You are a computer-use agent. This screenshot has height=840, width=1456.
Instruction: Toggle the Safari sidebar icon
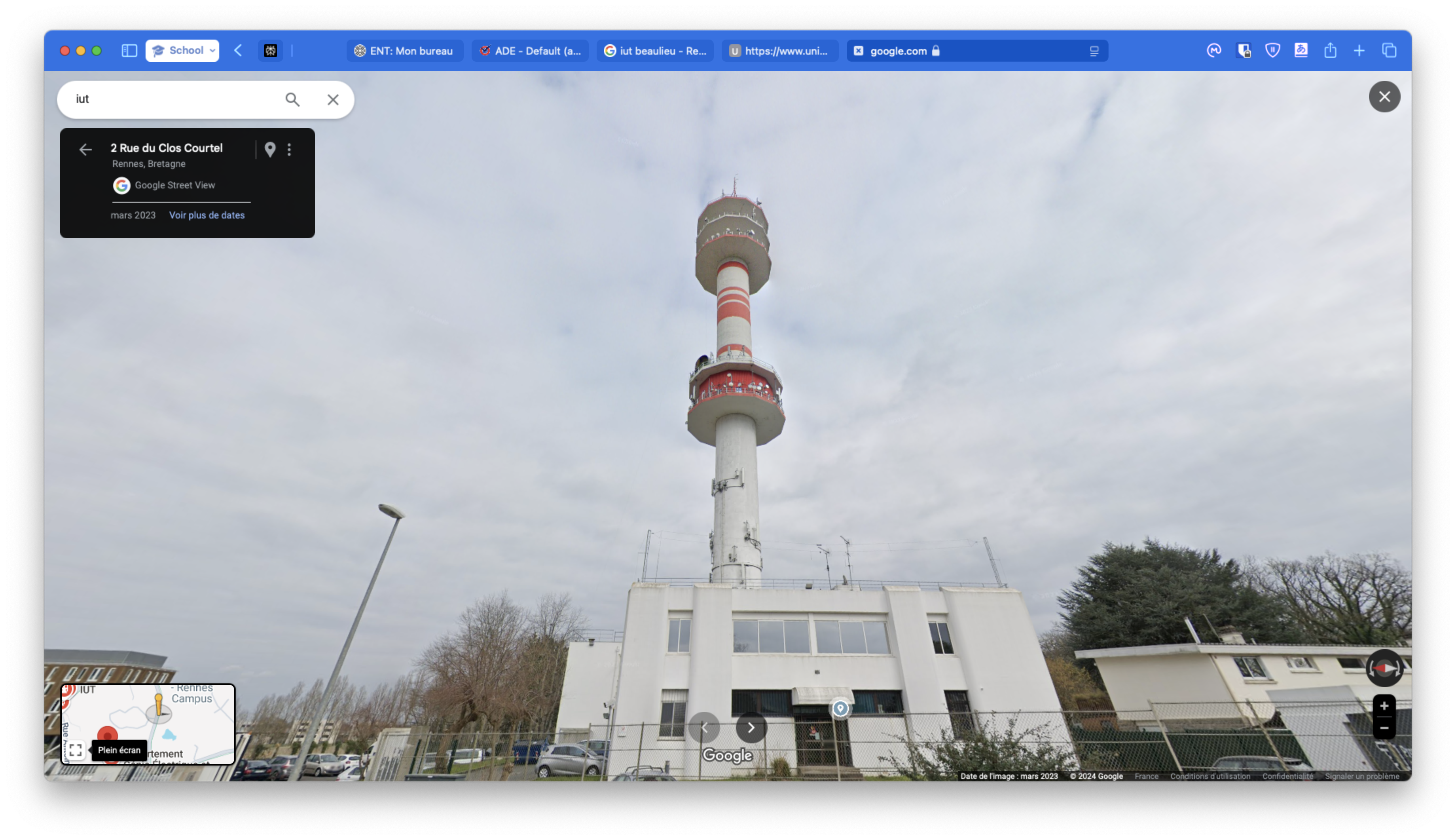(x=129, y=51)
